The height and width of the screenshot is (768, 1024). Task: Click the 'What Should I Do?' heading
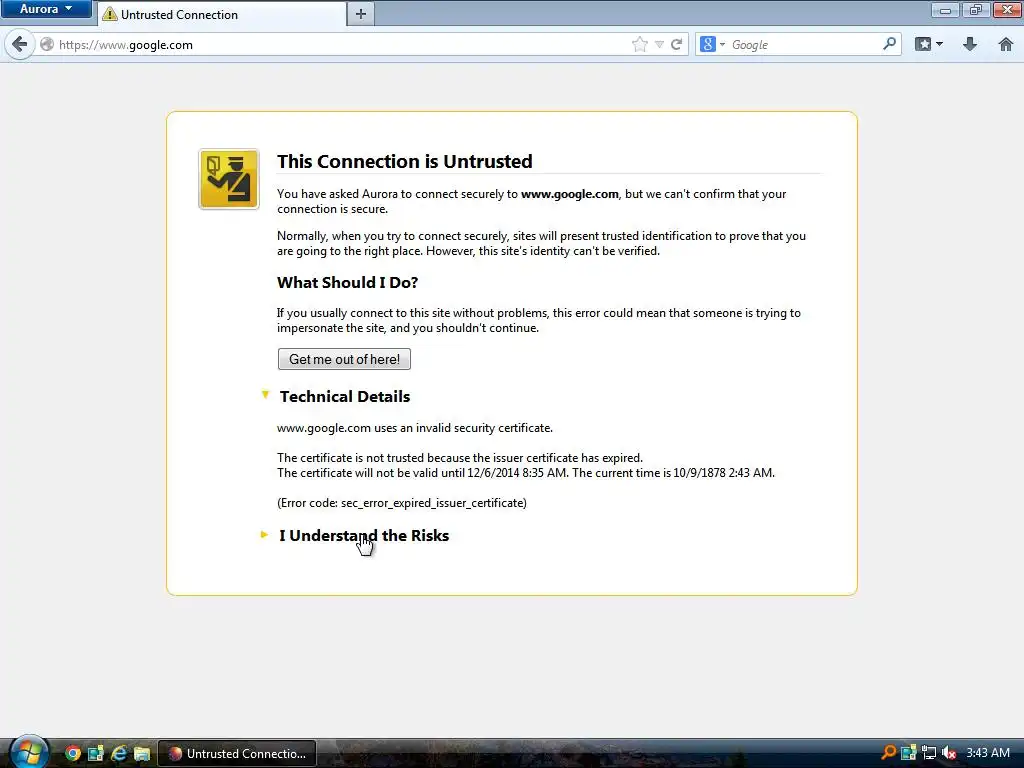(x=347, y=282)
